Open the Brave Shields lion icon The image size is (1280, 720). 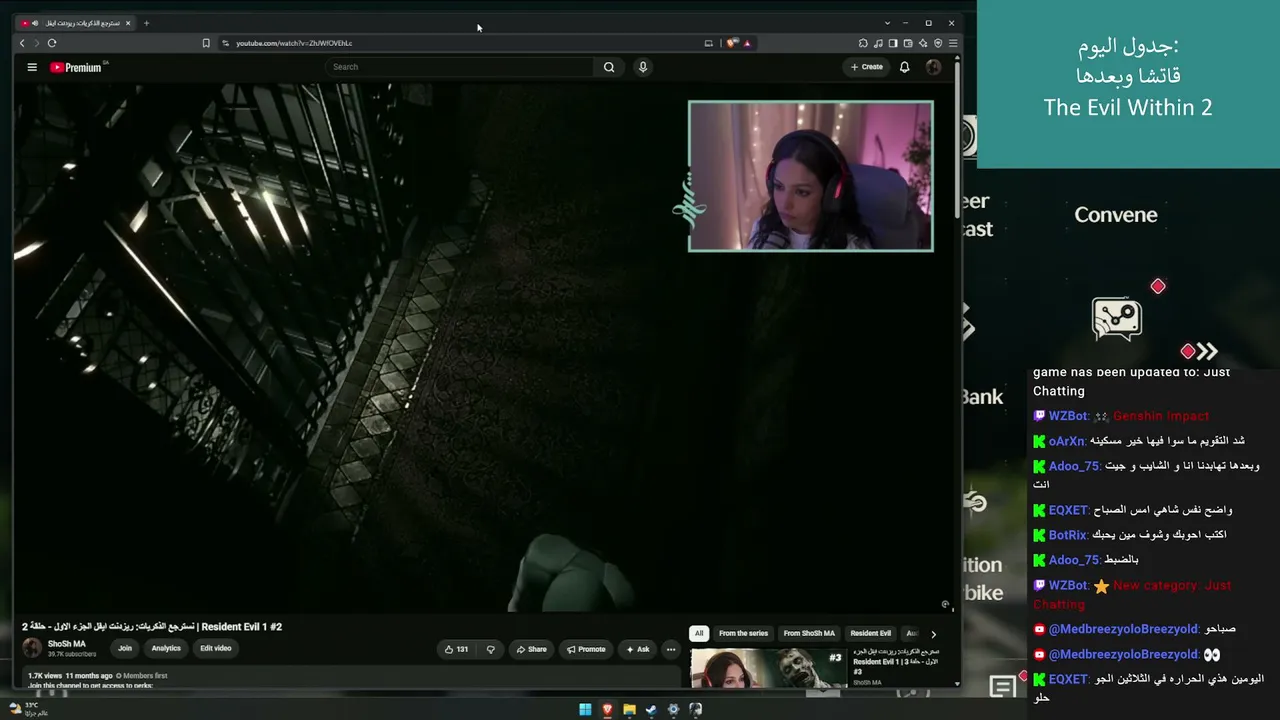point(732,43)
